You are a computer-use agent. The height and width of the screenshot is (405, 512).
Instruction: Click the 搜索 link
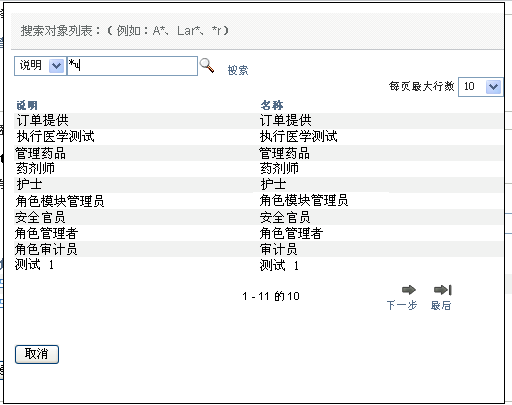238,70
